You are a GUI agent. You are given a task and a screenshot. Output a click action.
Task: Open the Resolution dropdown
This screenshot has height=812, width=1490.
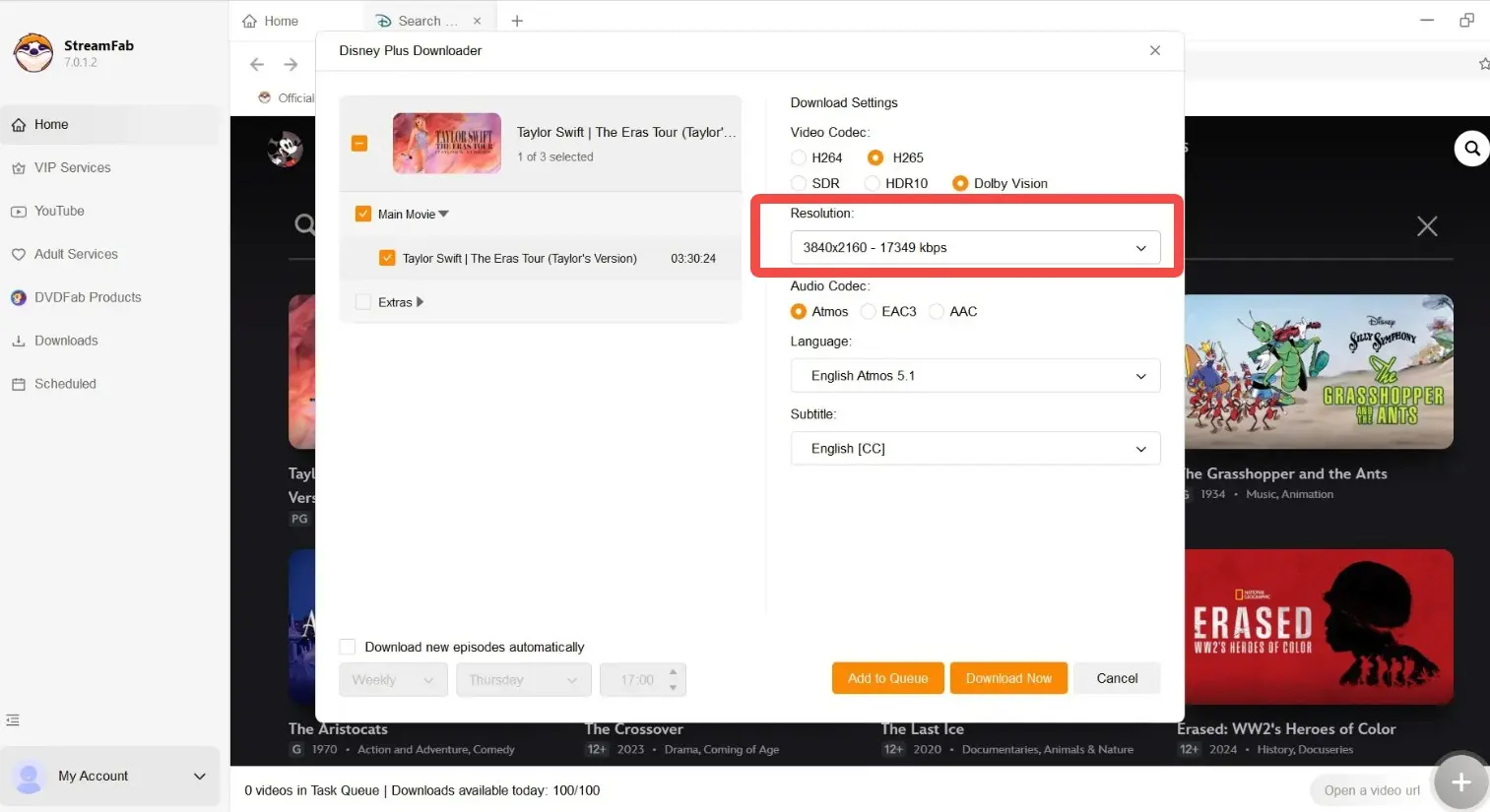tap(975, 248)
